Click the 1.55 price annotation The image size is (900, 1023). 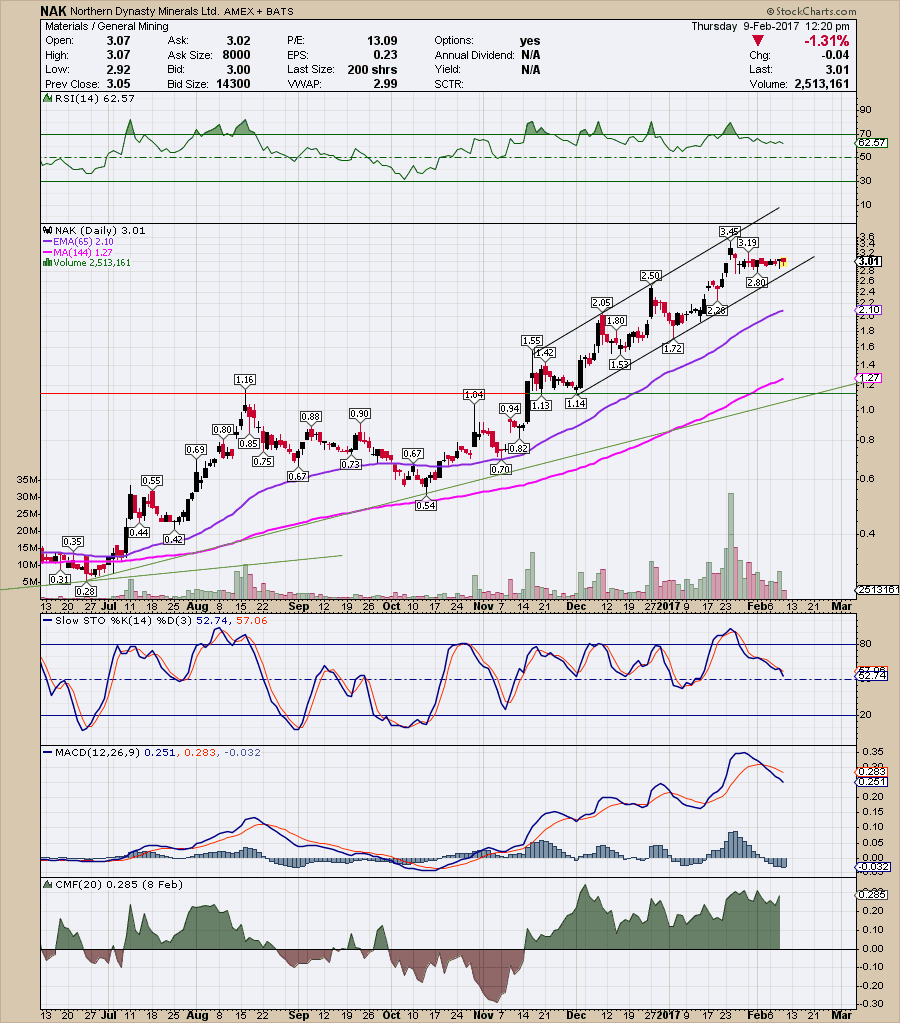pyautogui.click(x=532, y=341)
